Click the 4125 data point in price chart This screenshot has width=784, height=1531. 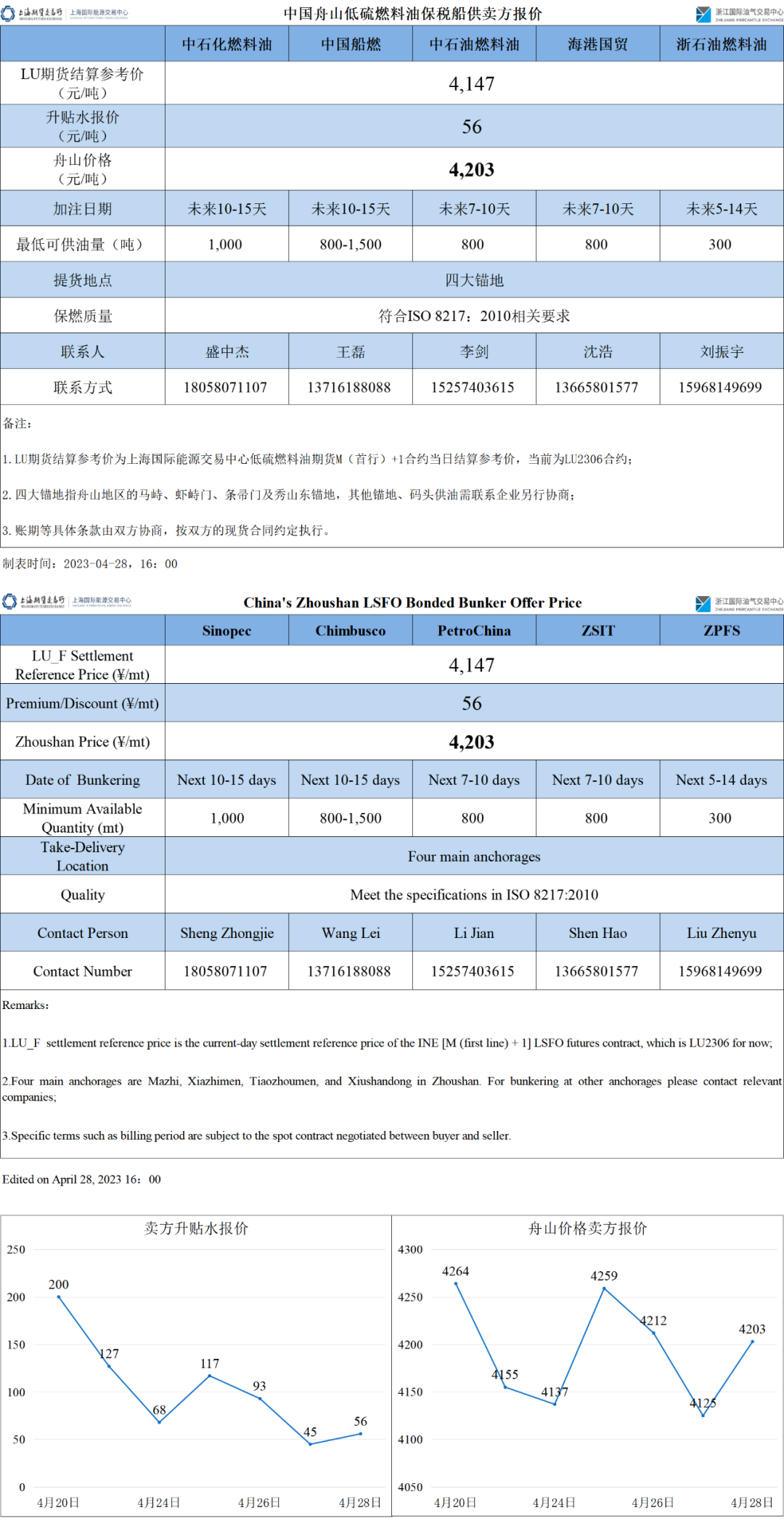[703, 1416]
